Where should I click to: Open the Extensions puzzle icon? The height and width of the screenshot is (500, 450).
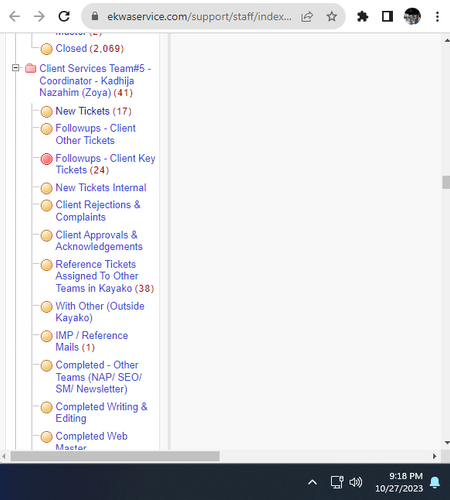362,16
